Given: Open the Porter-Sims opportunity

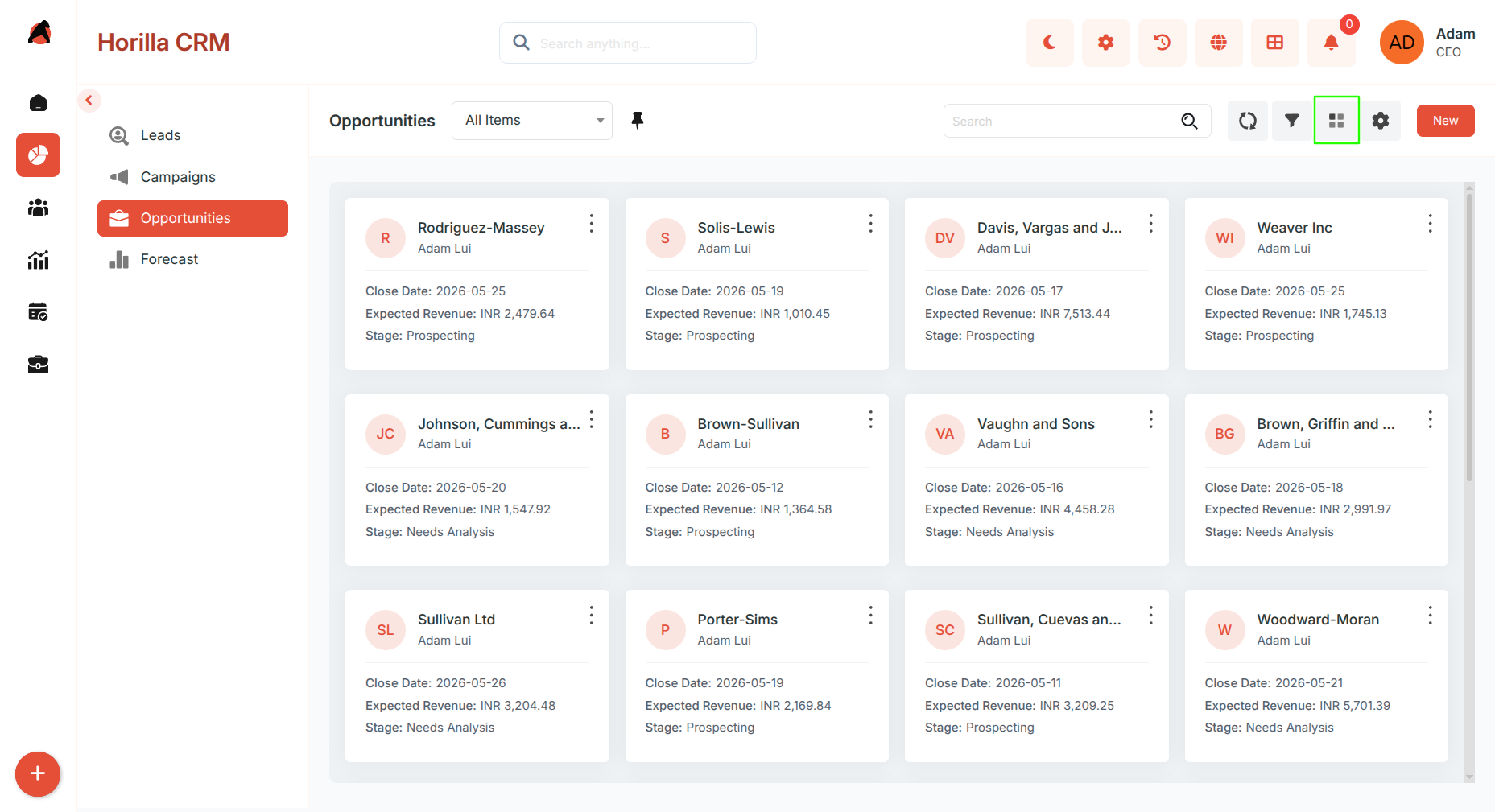Looking at the screenshot, I should pos(737,620).
